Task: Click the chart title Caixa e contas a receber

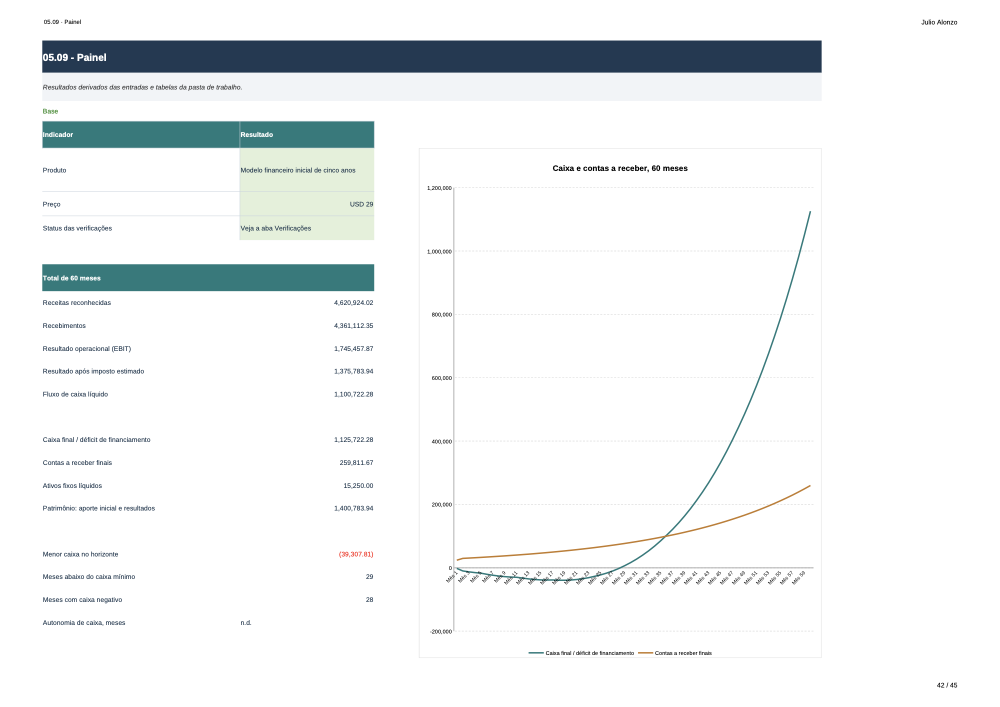Action: coord(620,168)
